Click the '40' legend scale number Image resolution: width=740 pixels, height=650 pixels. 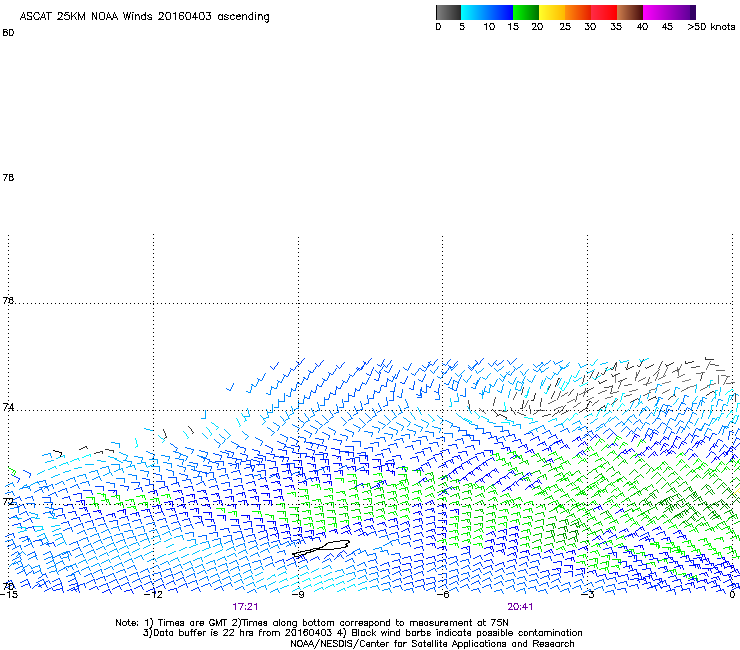click(x=642, y=27)
